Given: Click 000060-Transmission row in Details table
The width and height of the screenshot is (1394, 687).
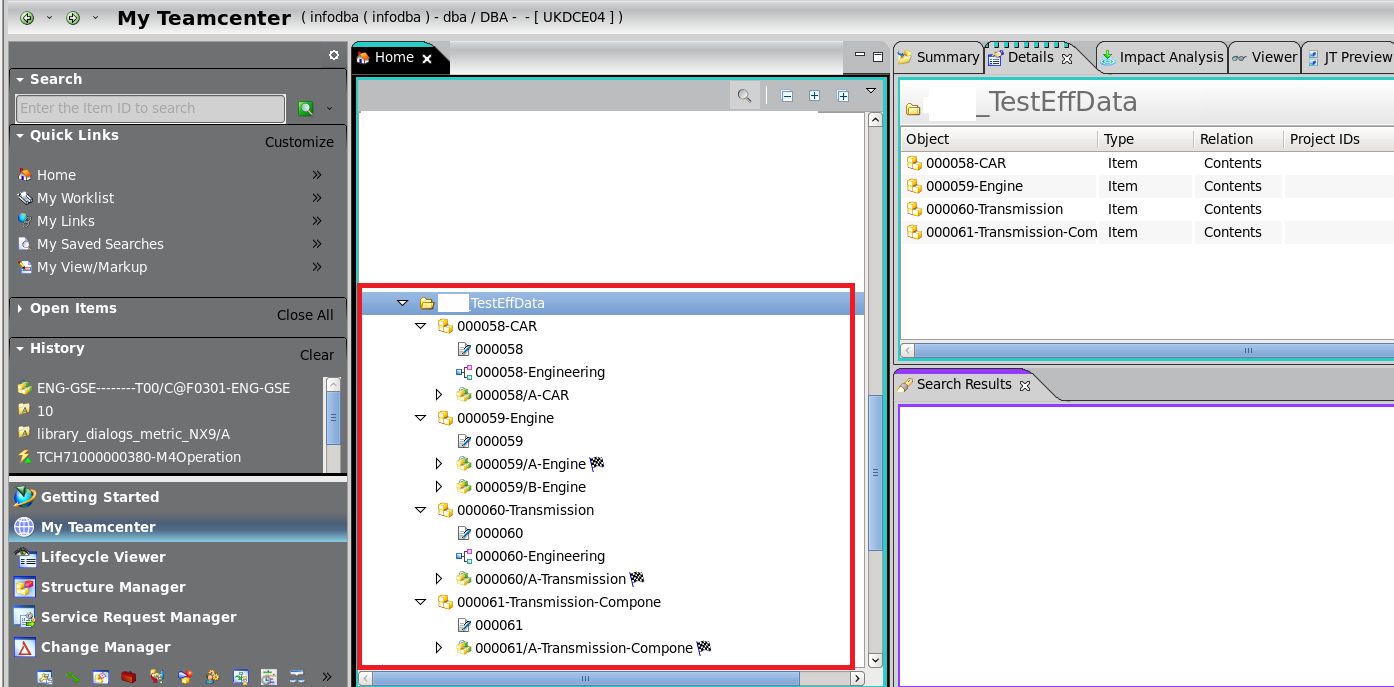Looking at the screenshot, I should pyautogui.click(x=1146, y=209).
